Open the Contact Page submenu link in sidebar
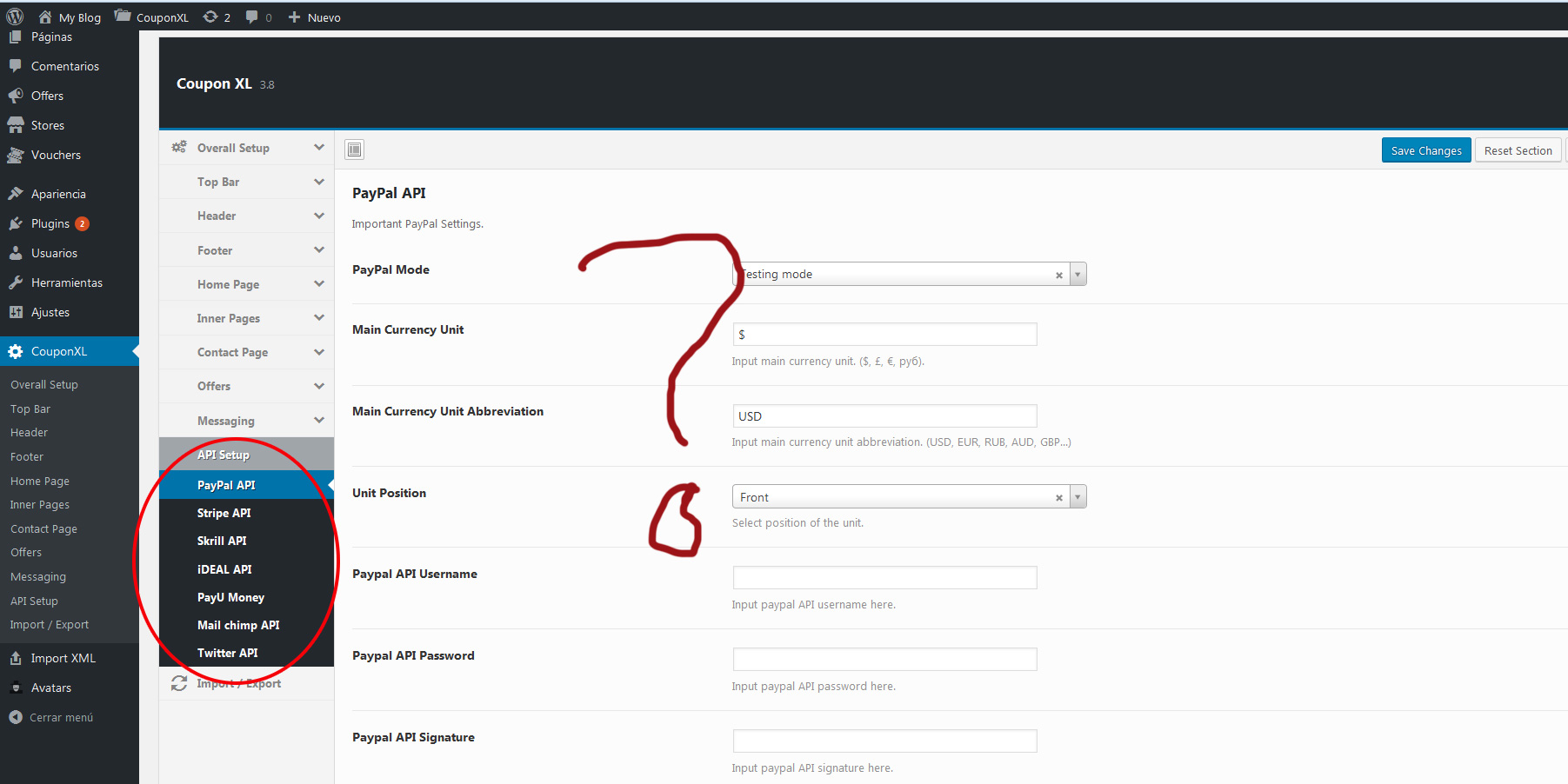The width and height of the screenshot is (1568, 784). (43, 528)
